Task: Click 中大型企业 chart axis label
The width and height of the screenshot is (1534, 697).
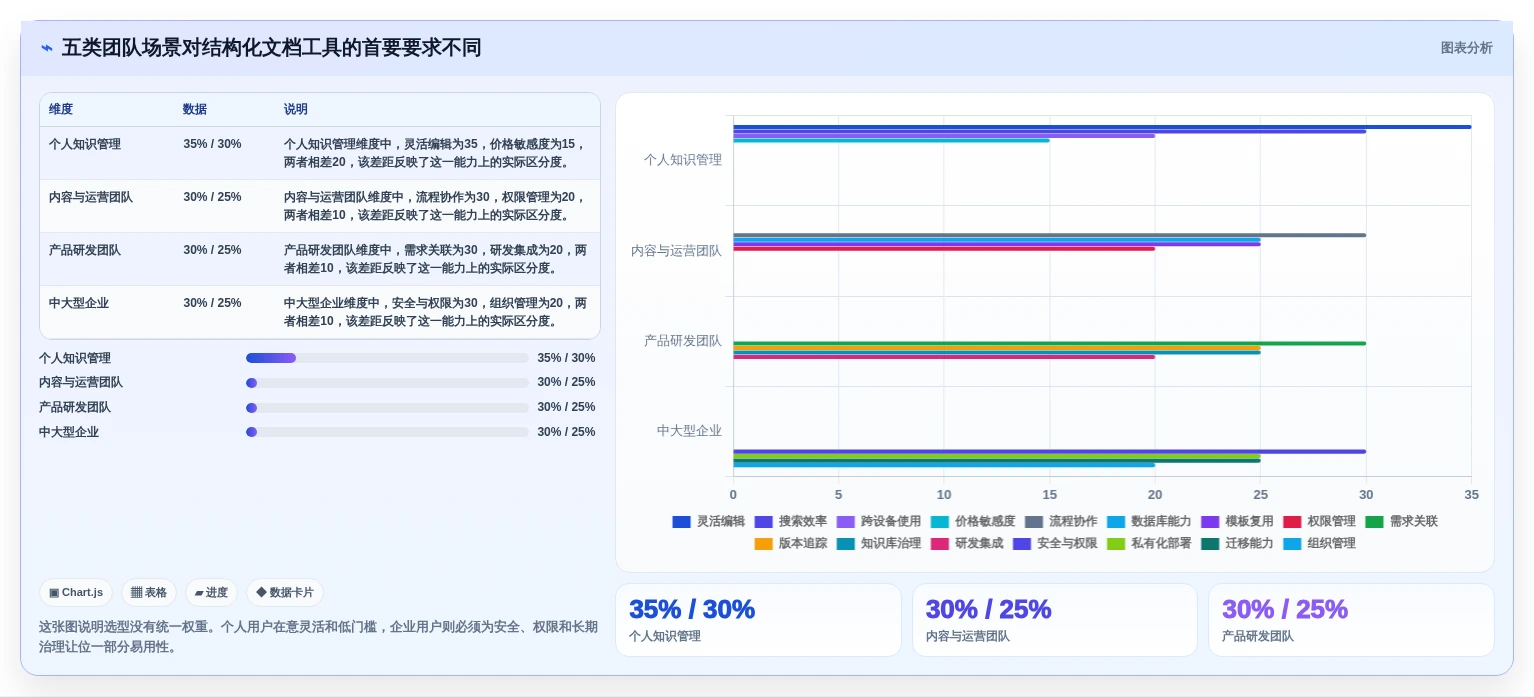Action: point(689,431)
